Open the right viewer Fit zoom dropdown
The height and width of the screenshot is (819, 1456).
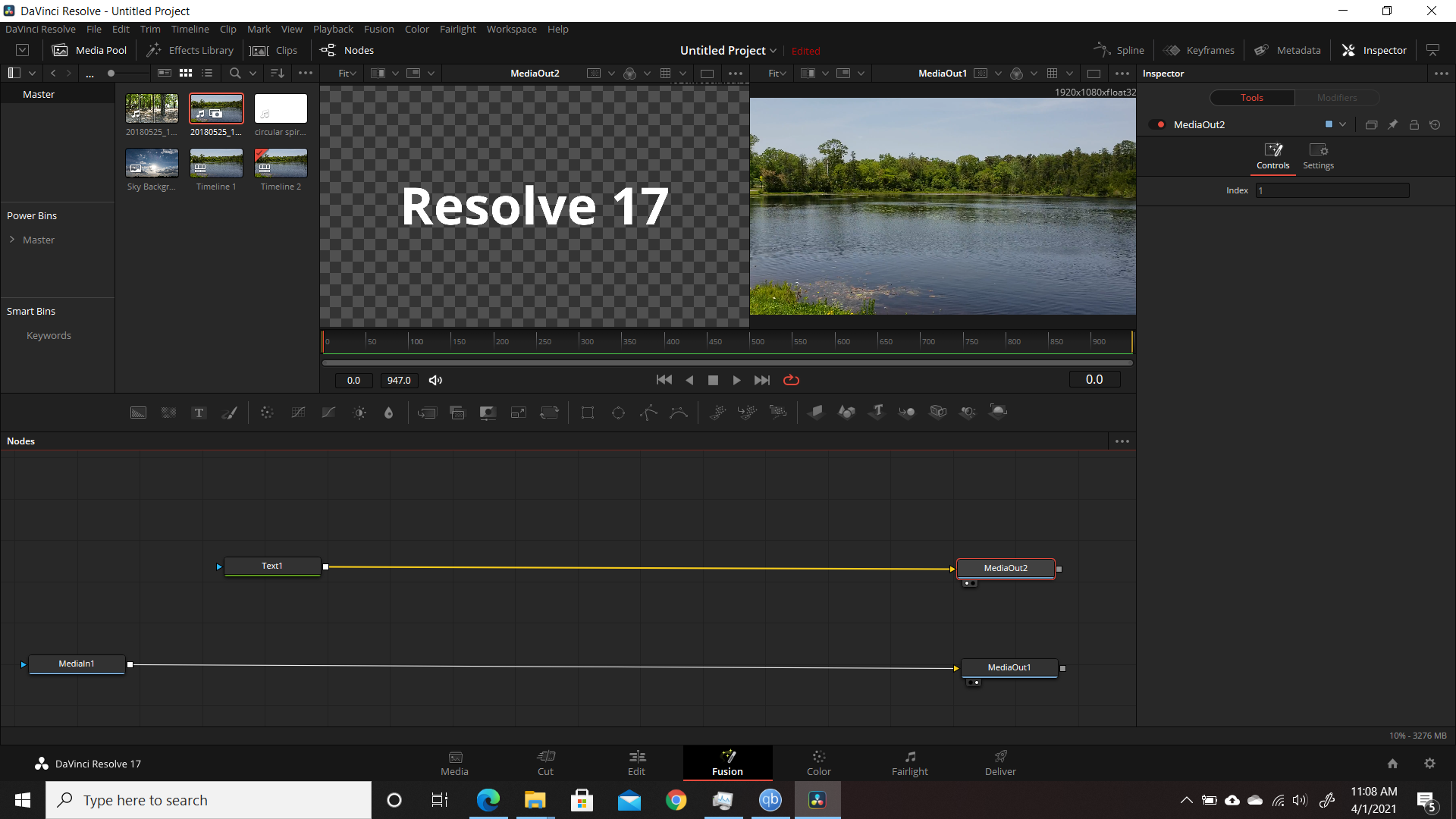click(x=777, y=74)
